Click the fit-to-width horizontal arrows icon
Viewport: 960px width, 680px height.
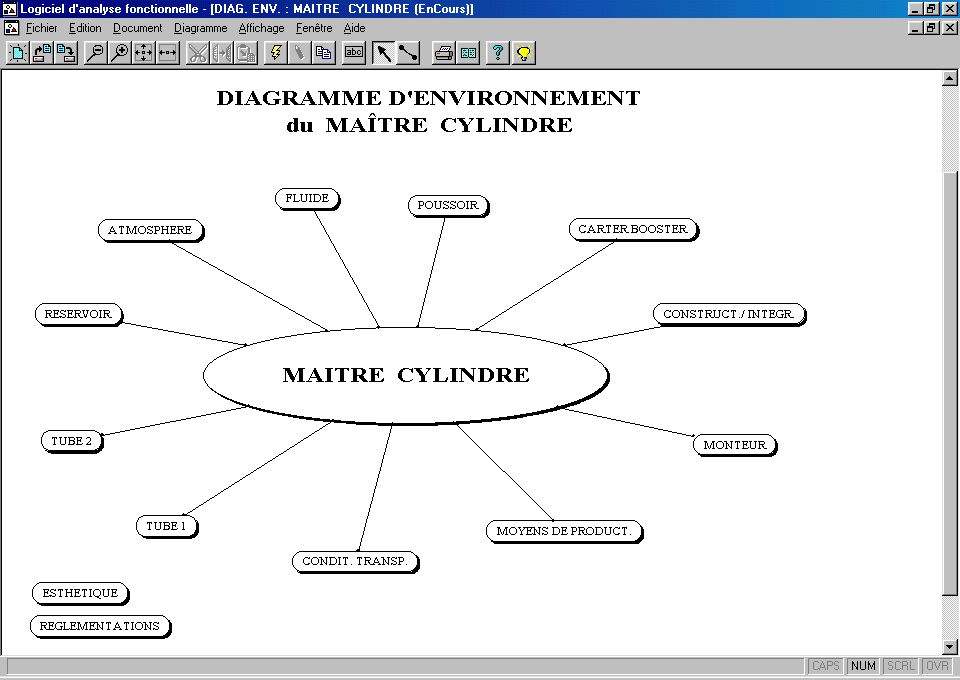pos(167,53)
